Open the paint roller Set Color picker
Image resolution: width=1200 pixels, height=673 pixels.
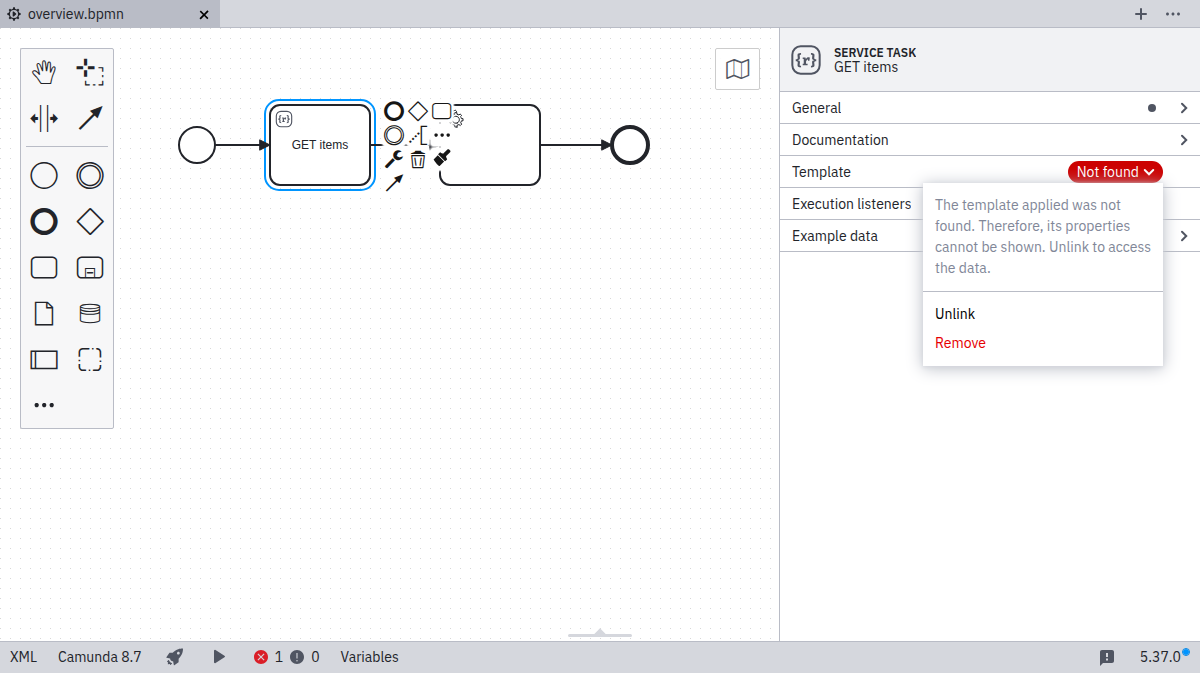[443, 158]
